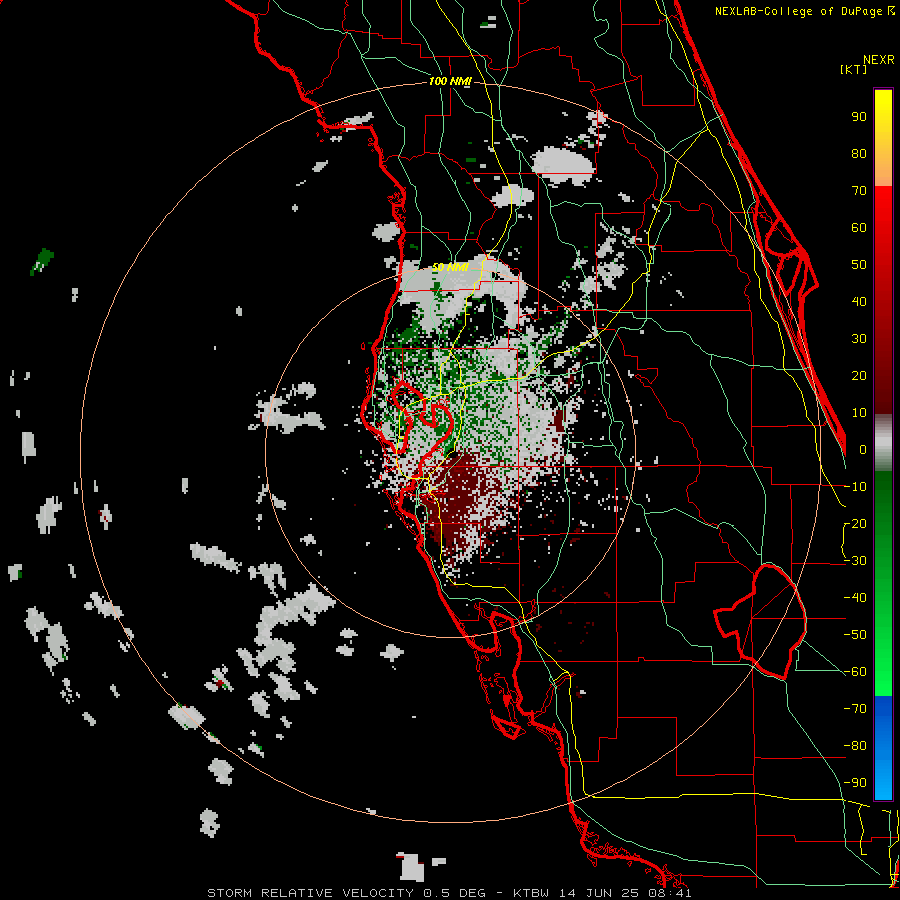Click the positive 70 scale value
Image resolution: width=900 pixels, height=900 pixels.
click(859, 191)
